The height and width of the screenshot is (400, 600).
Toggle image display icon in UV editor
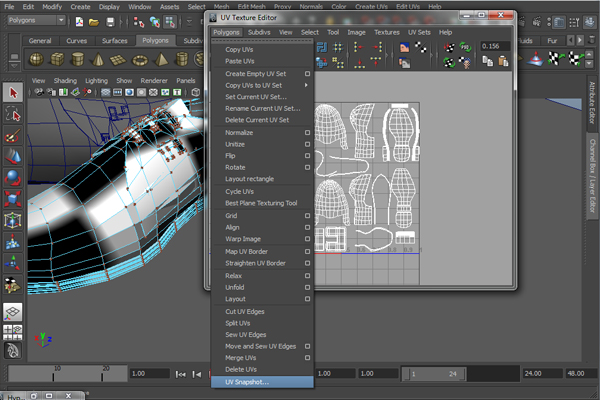tap(404, 47)
